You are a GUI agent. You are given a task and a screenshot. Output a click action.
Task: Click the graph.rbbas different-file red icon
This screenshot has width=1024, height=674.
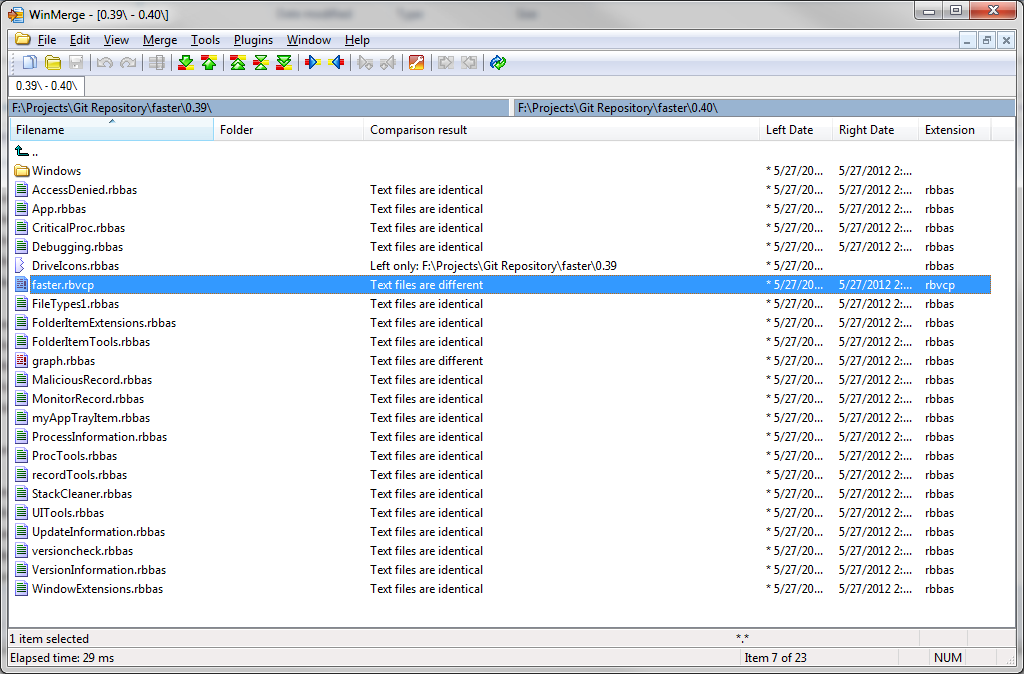(x=22, y=361)
